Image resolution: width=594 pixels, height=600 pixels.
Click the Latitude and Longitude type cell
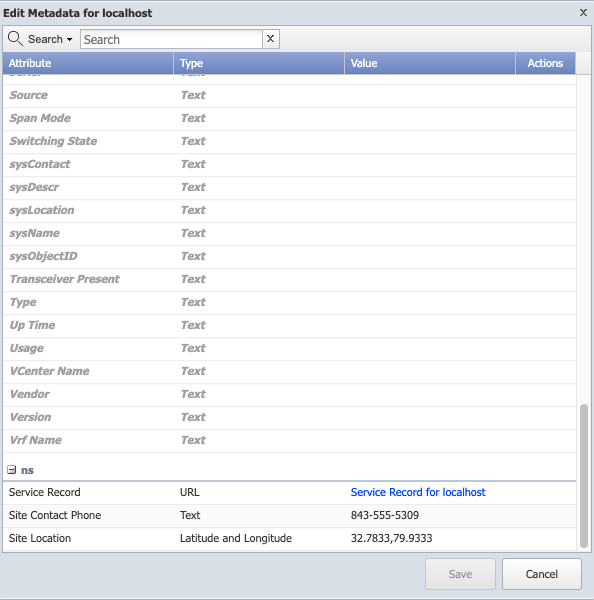coord(259,538)
